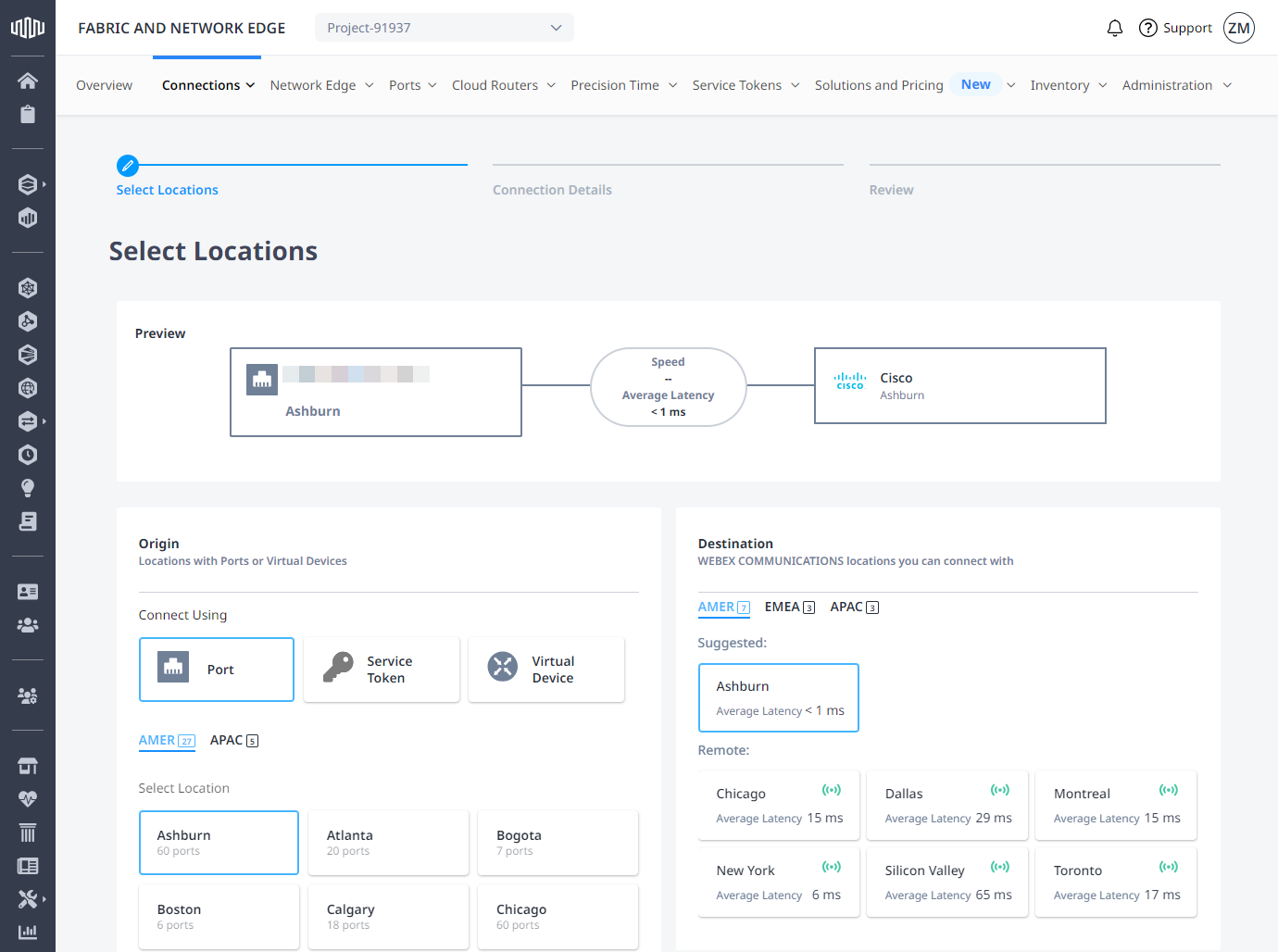The image size is (1278, 952).
Task: Expand the Ports menu
Action: pos(413,85)
